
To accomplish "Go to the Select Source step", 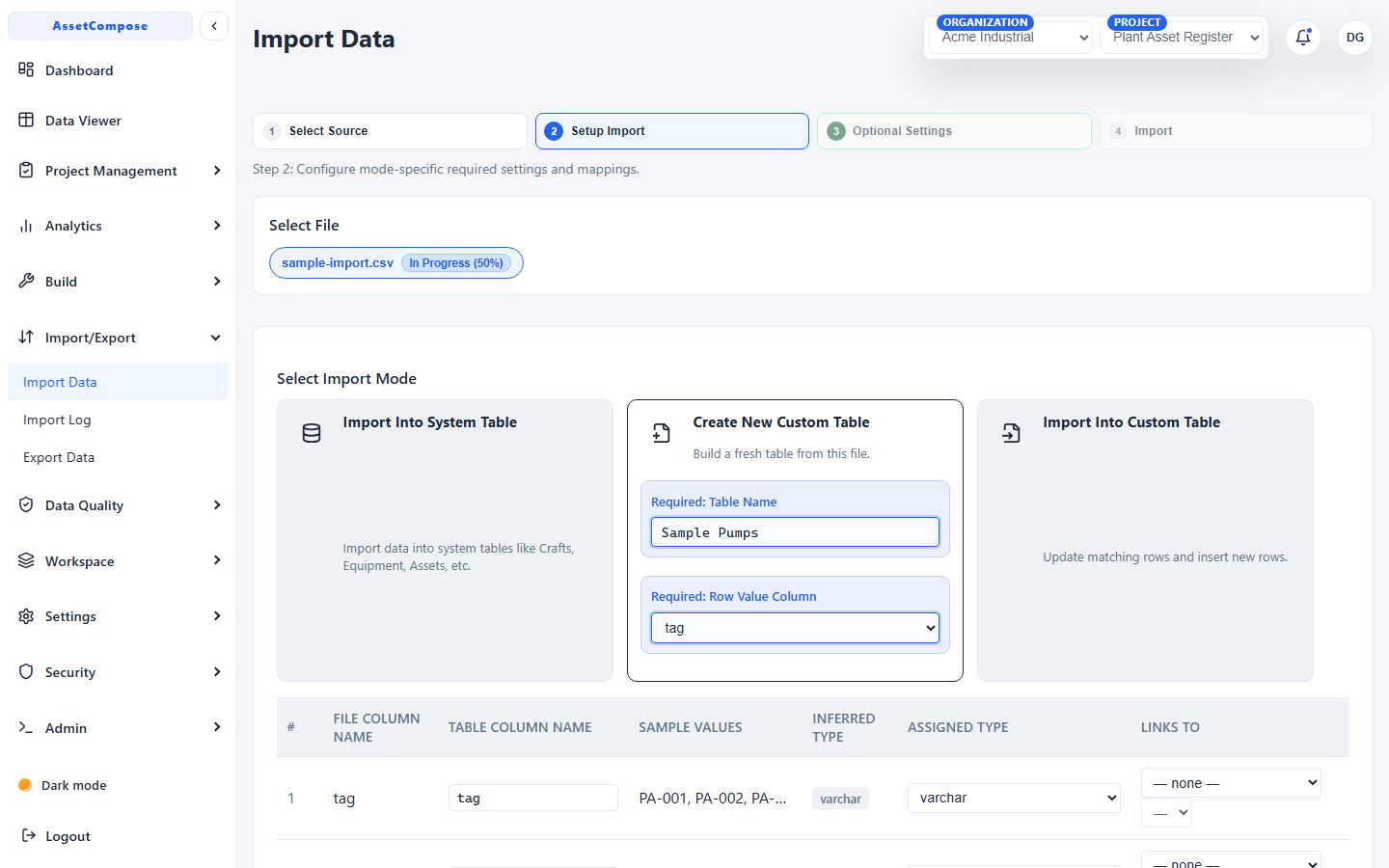I will [x=390, y=131].
